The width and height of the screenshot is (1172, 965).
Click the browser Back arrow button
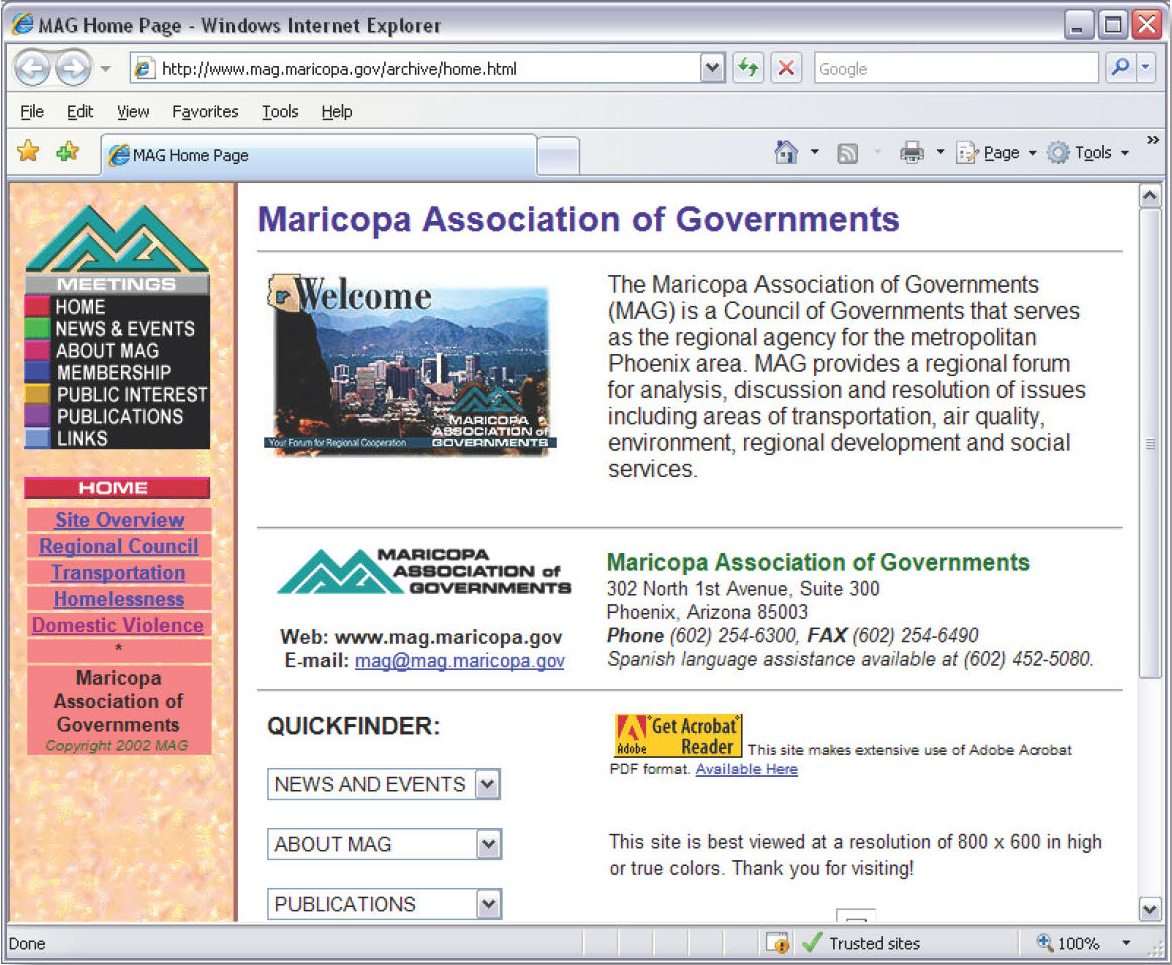point(33,69)
